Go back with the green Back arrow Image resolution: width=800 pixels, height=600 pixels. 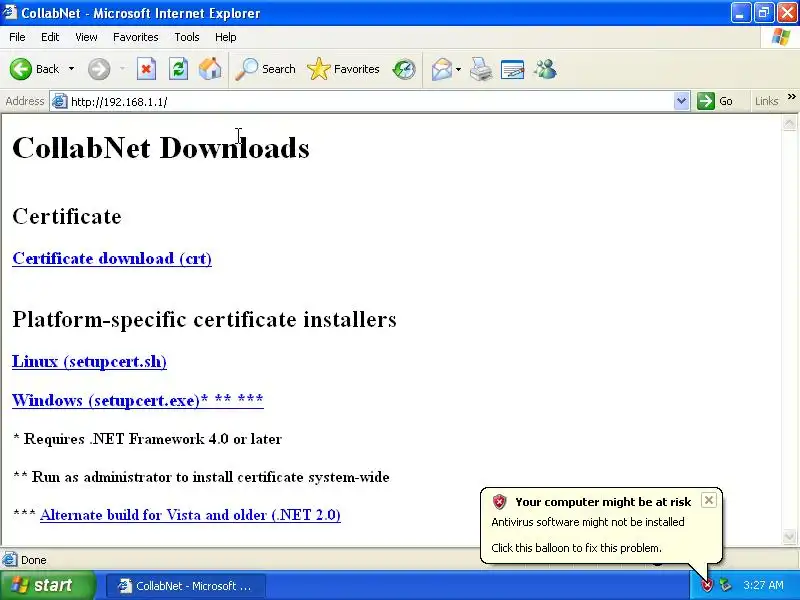[34, 69]
